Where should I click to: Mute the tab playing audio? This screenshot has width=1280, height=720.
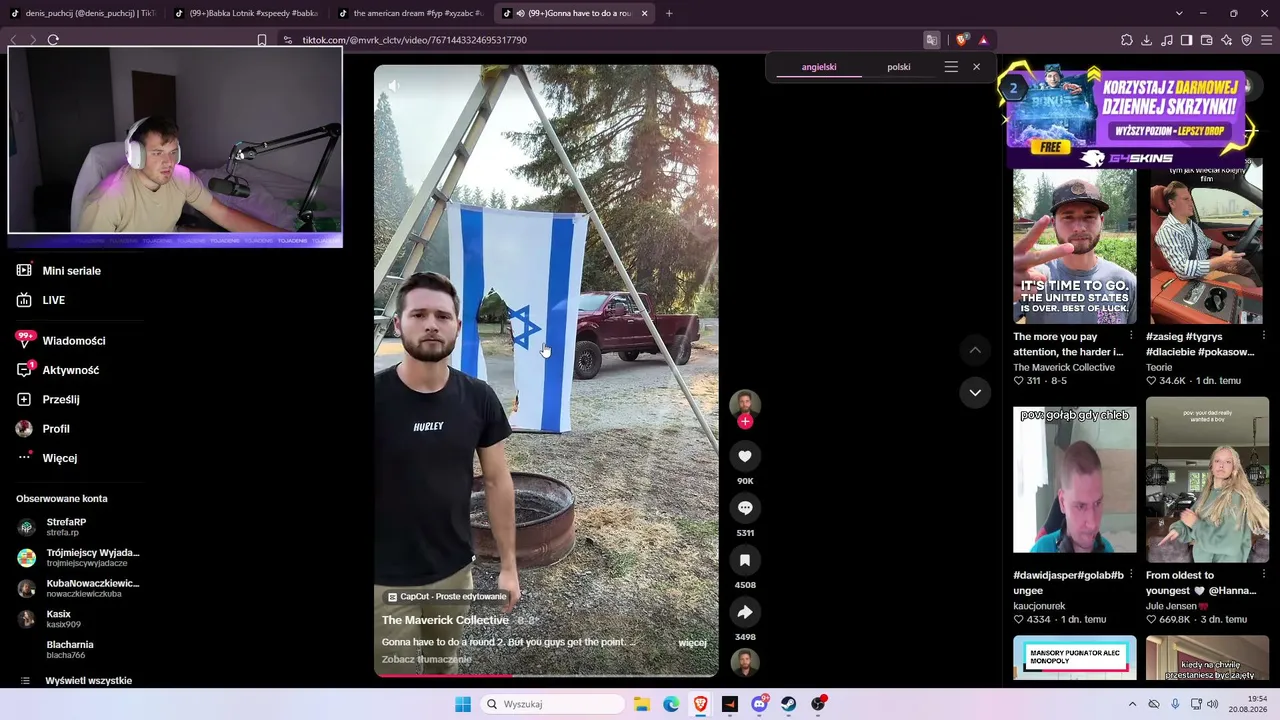(x=520, y=13)
